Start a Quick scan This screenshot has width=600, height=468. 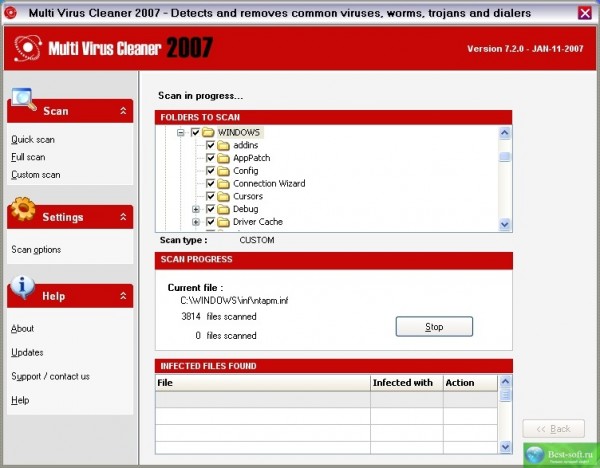click(x=33, y=140)
